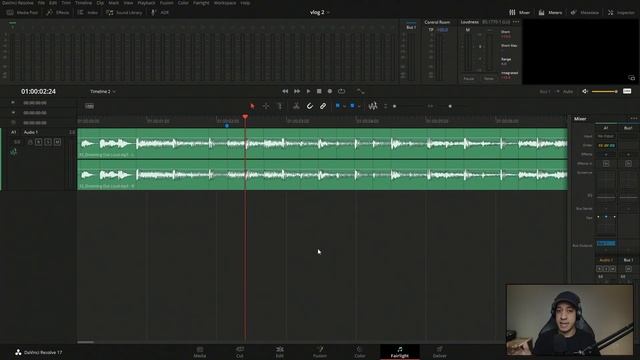Select the upper green audio clip channel
The width and height of the screenshot is (640, 360).
coord(322,143)
